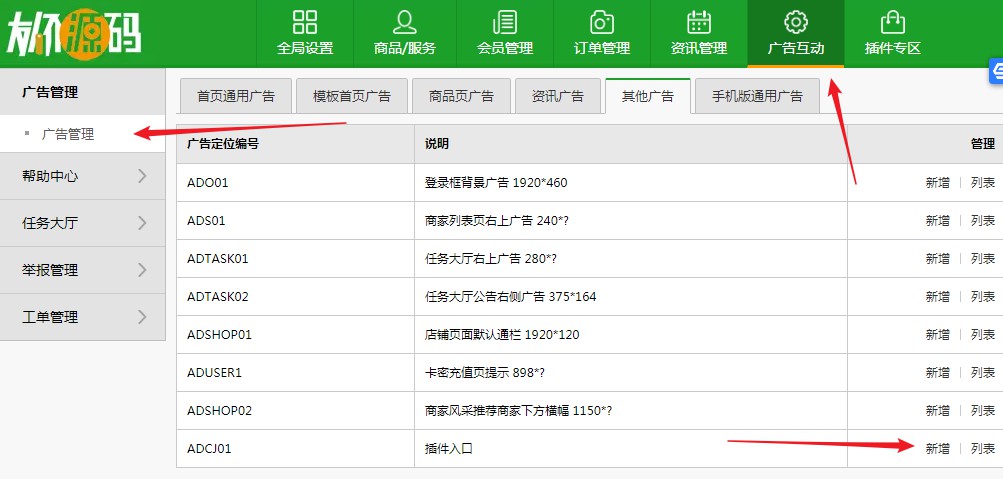1003x479 pixels.
Task: Click the 订单管理 camera icon
Action: coord(601,23)
